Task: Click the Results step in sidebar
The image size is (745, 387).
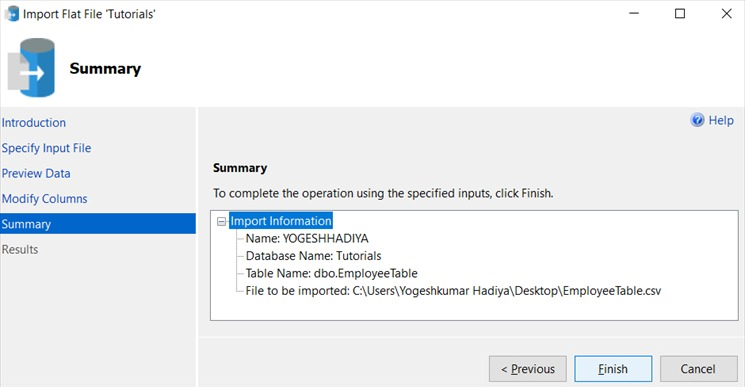Action: pyautogui.click(x=19, y=249)
